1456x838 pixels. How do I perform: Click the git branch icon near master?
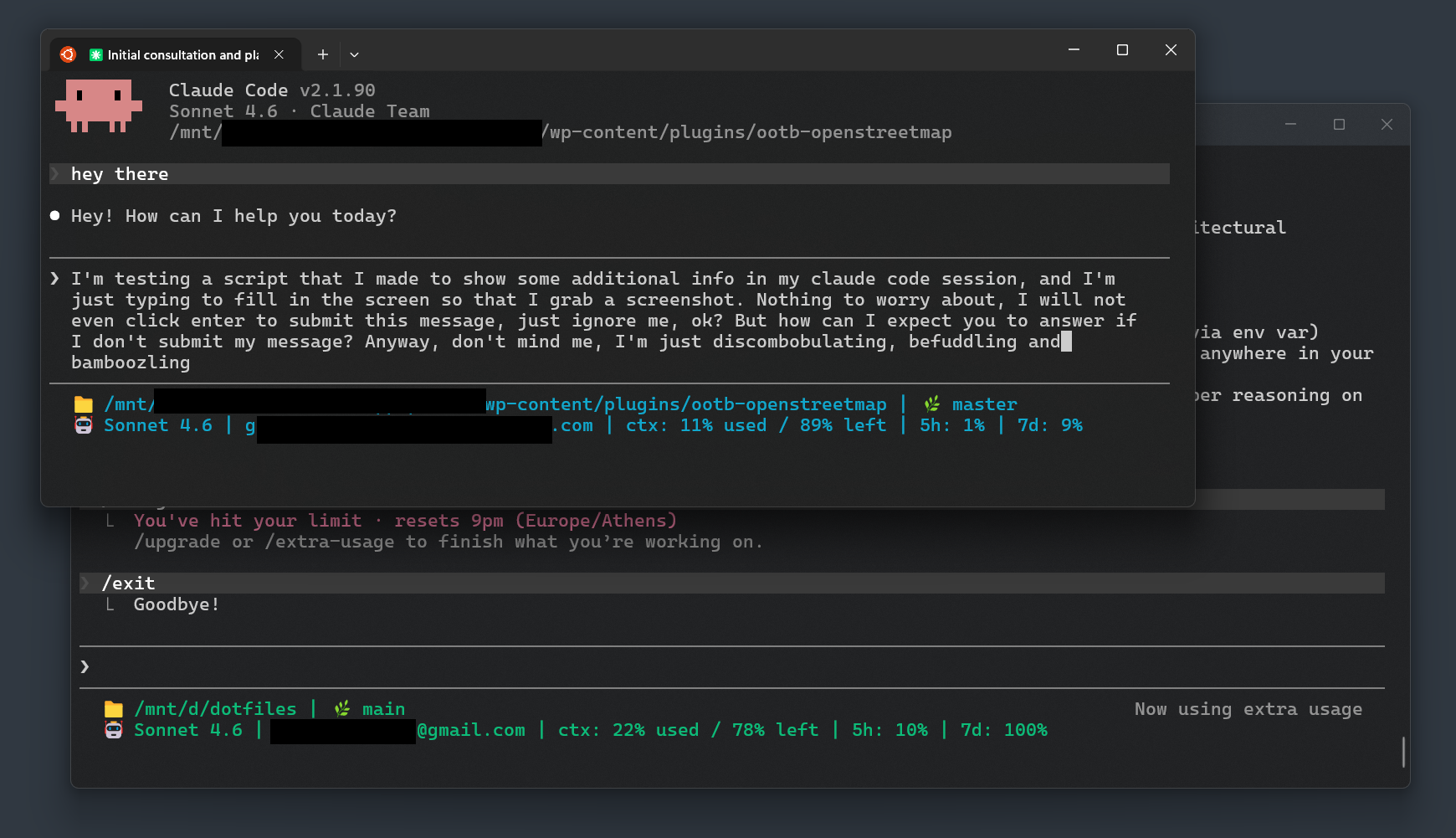point(931,404)
